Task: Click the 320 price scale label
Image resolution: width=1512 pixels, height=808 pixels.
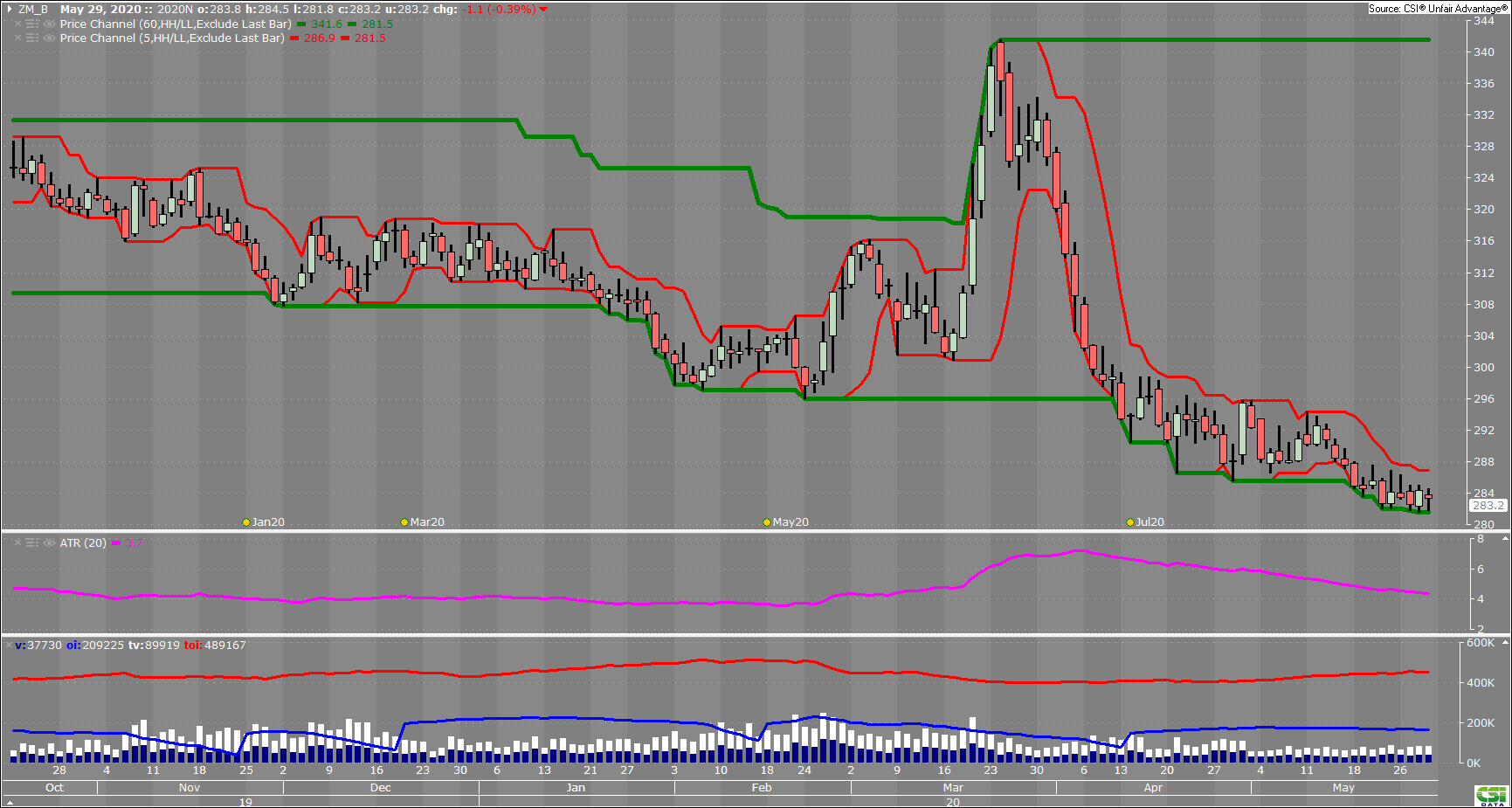Action: pyautogui.click(x=1484, y=210)
